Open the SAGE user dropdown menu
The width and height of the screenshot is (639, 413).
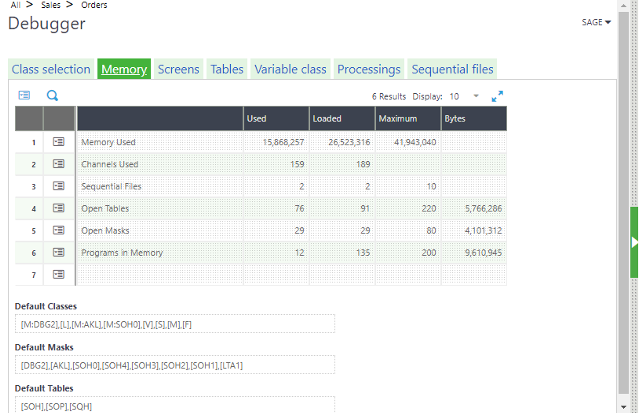tap(596, 22)
